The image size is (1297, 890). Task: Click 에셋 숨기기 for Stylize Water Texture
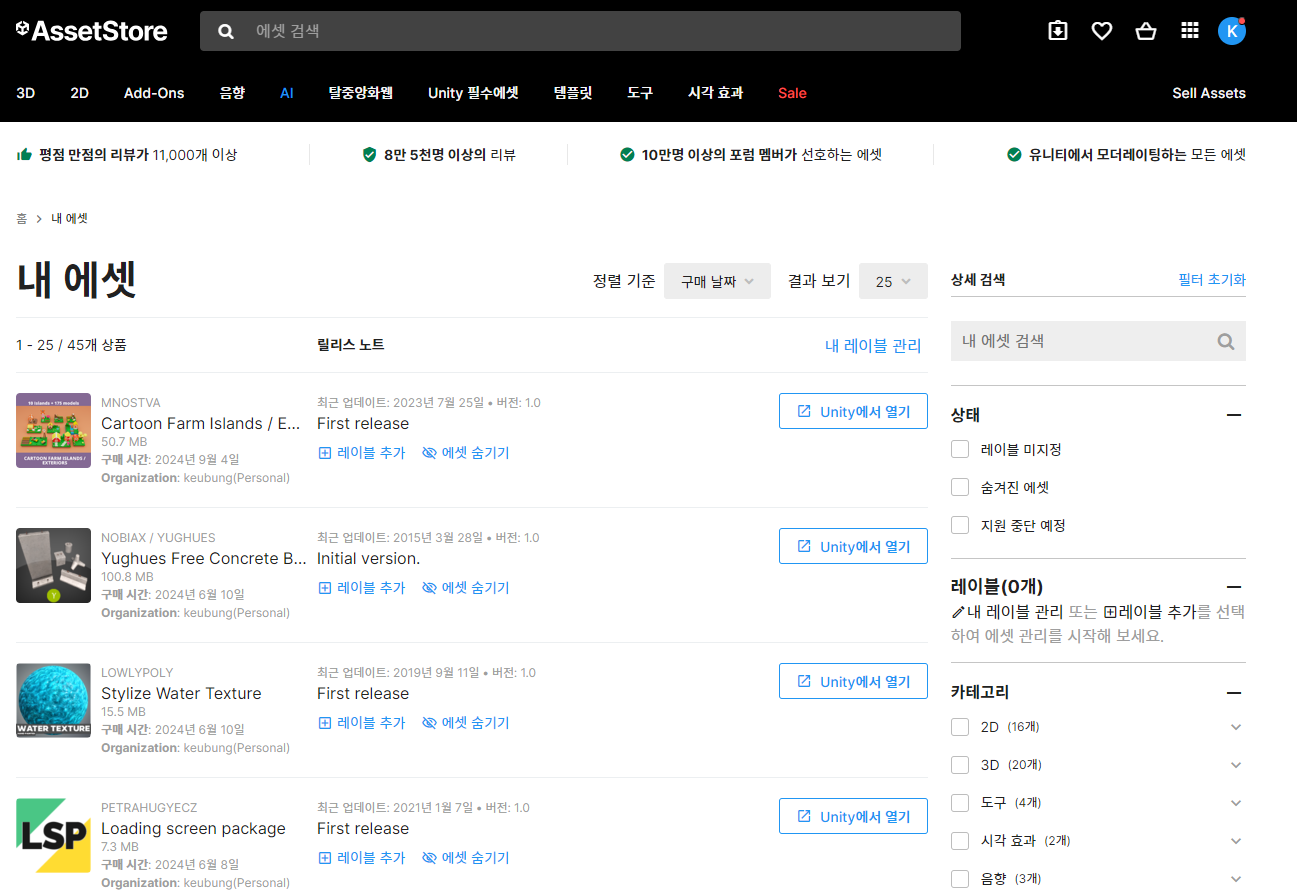[x=466, y=723]
